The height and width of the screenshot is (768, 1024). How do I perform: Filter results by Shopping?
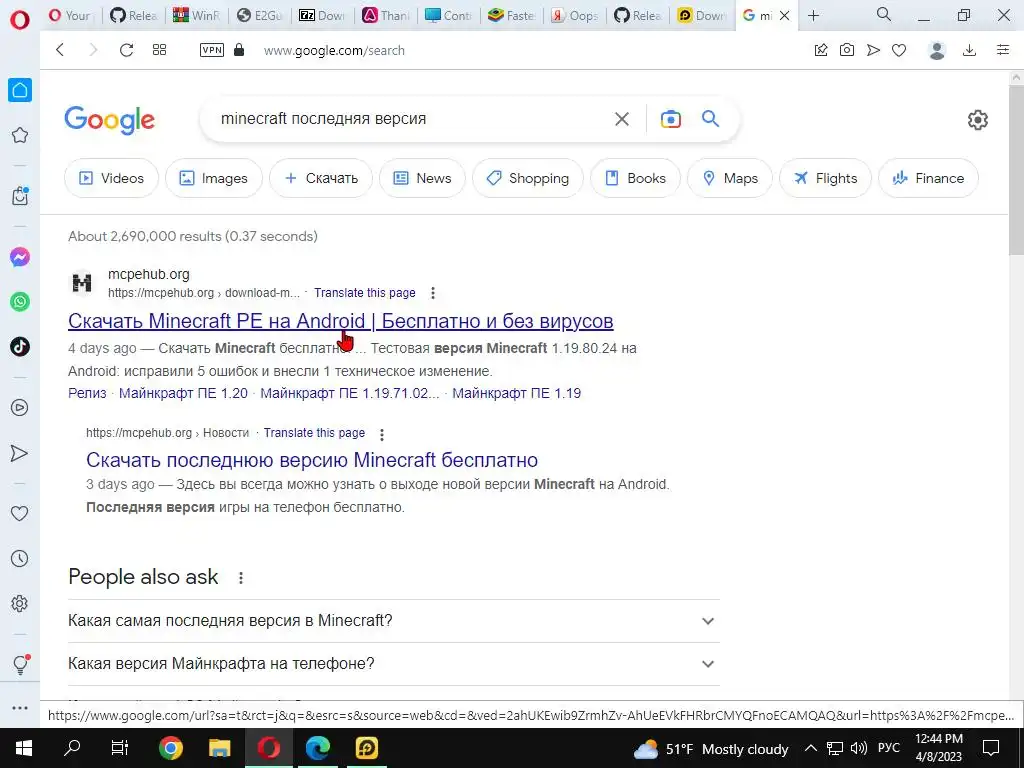pos(528,178)
